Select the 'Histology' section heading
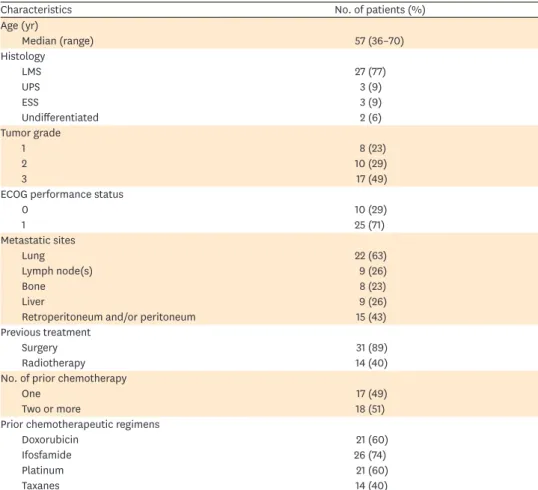Viewport: 538px width, 490px height. coord(23,56)
